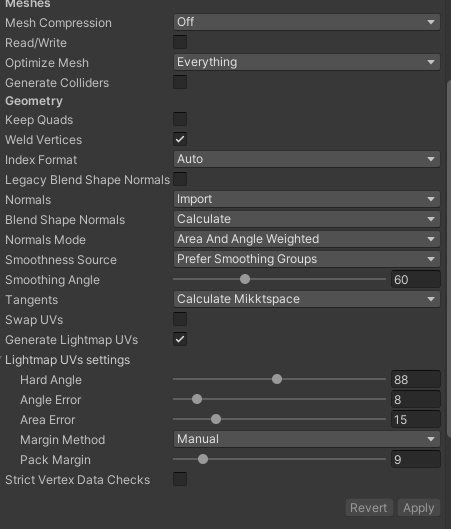The image size is (451, 529).
Task: Click the Hard Angle value field
Action: pos(416,379)
